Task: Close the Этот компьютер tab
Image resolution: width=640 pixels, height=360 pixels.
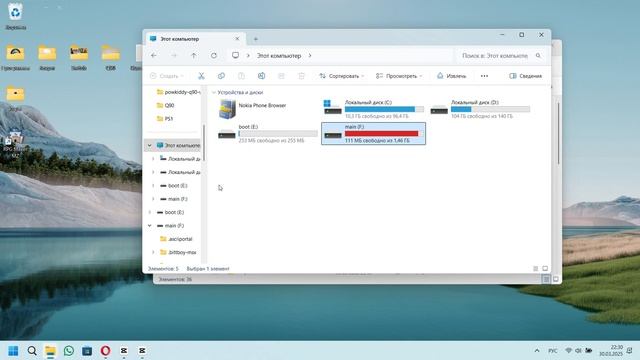Action: point(237,39)
